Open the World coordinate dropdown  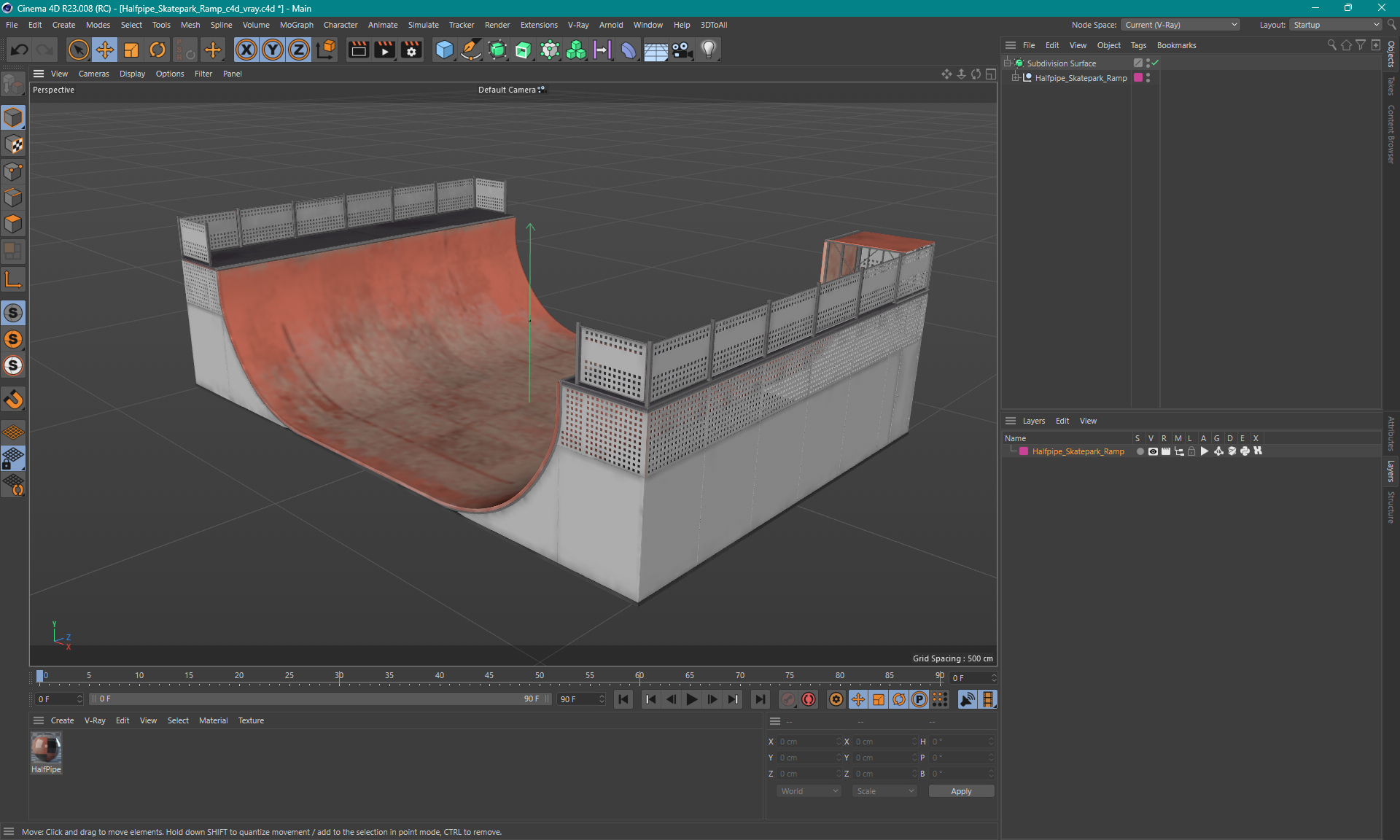point(809,791)
